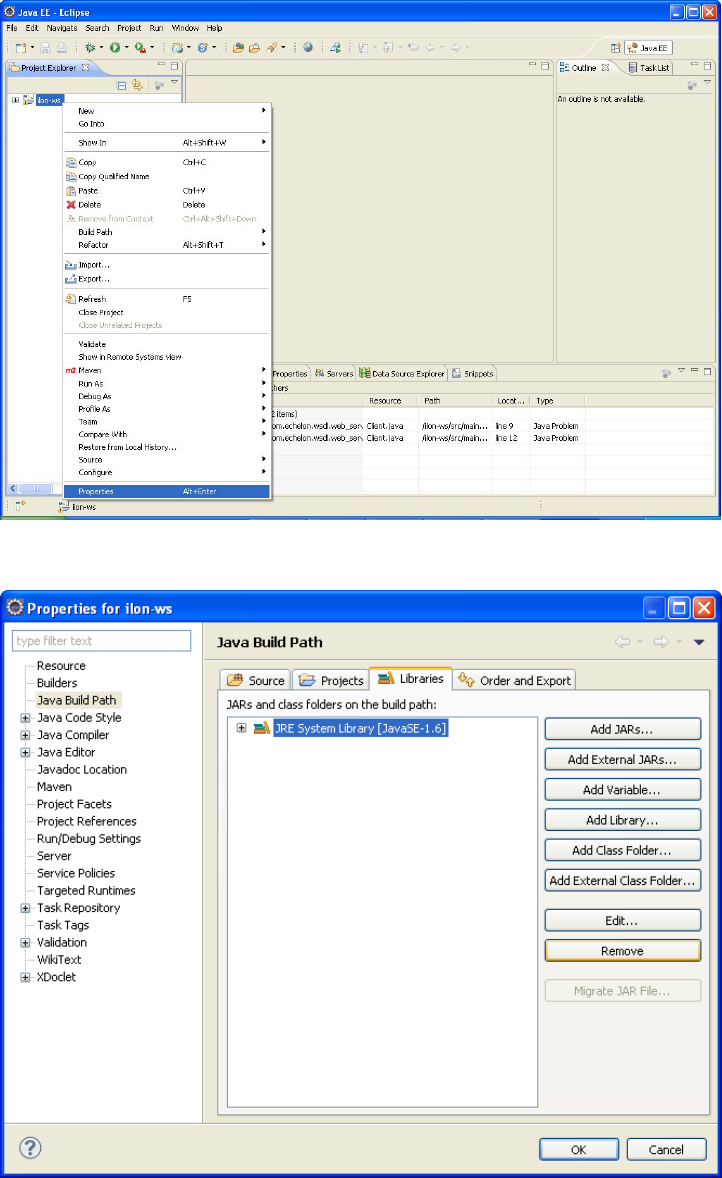Switch to the Projects tab
The image size is (722, 1178).
331,680
